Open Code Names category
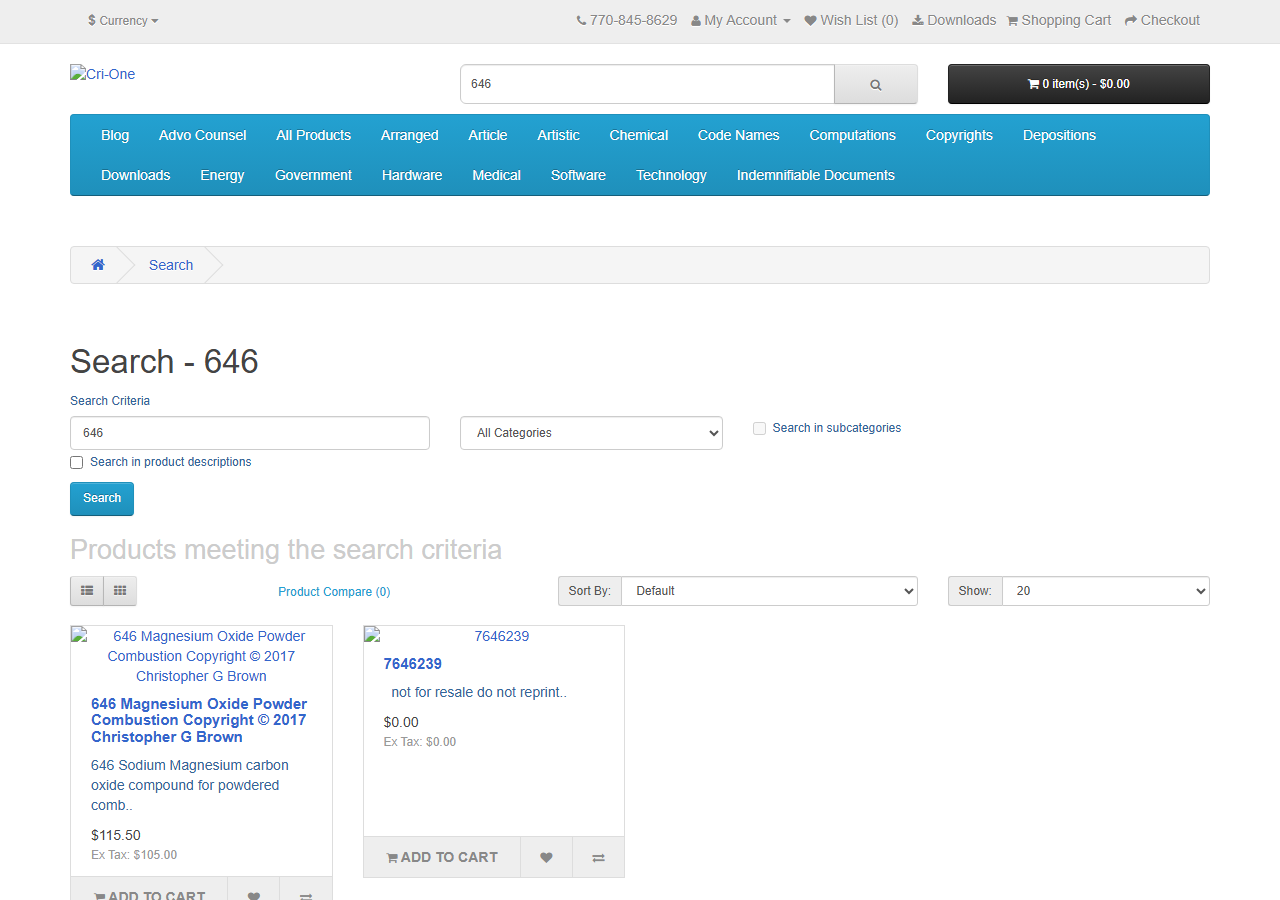This screenshot has height=900, width=1280. coord(739,135)
